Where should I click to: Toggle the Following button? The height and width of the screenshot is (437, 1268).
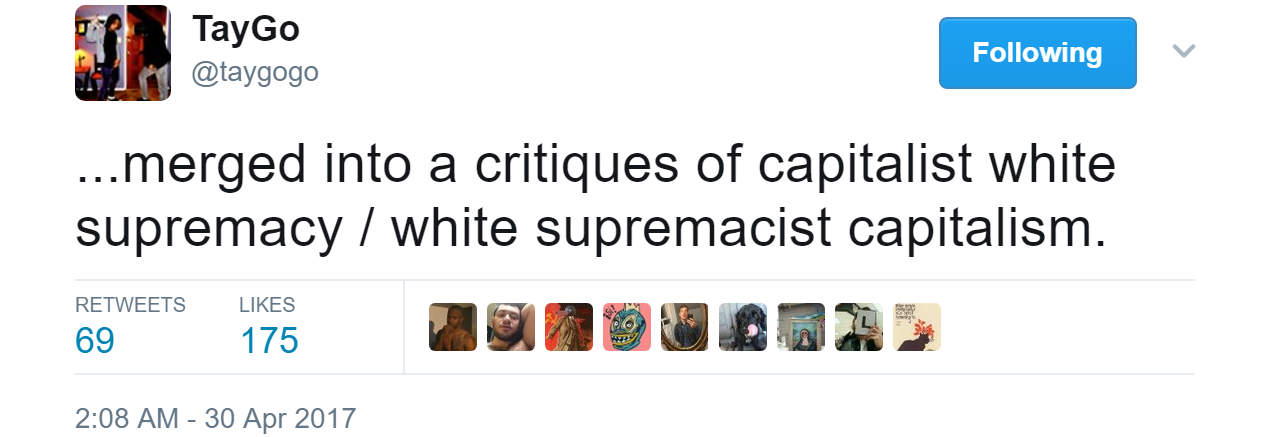1036,53
